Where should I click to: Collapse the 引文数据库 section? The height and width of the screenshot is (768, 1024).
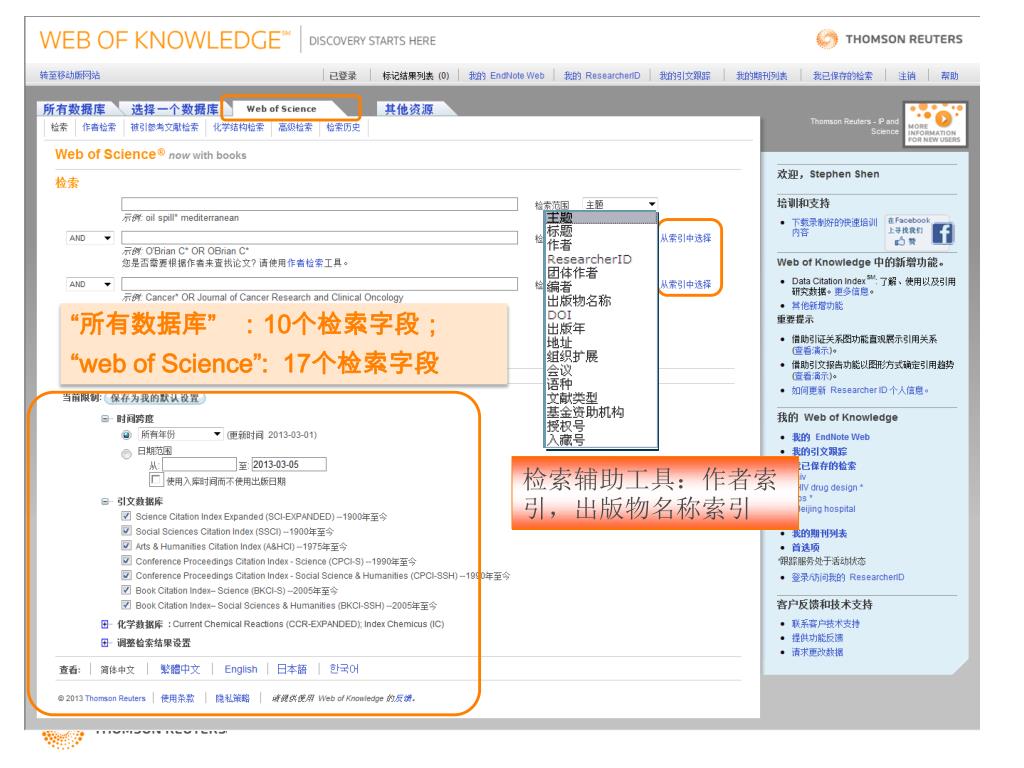[105, 502]
